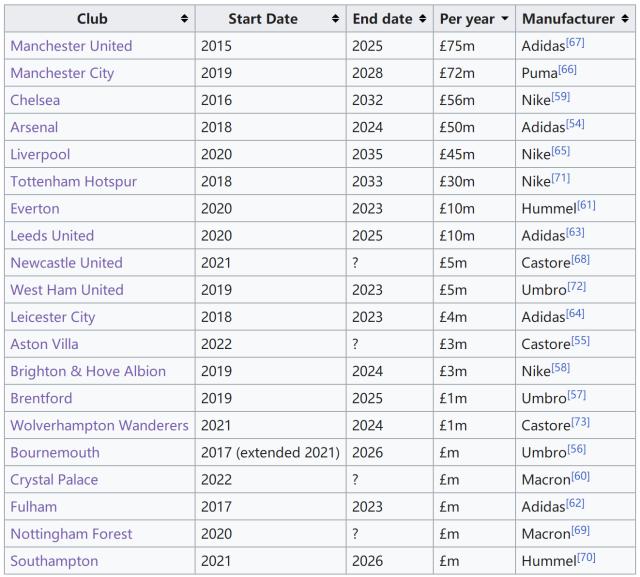Jump to footnote 60 beside Macron
640x577 pixels.
tap(580, 475)
